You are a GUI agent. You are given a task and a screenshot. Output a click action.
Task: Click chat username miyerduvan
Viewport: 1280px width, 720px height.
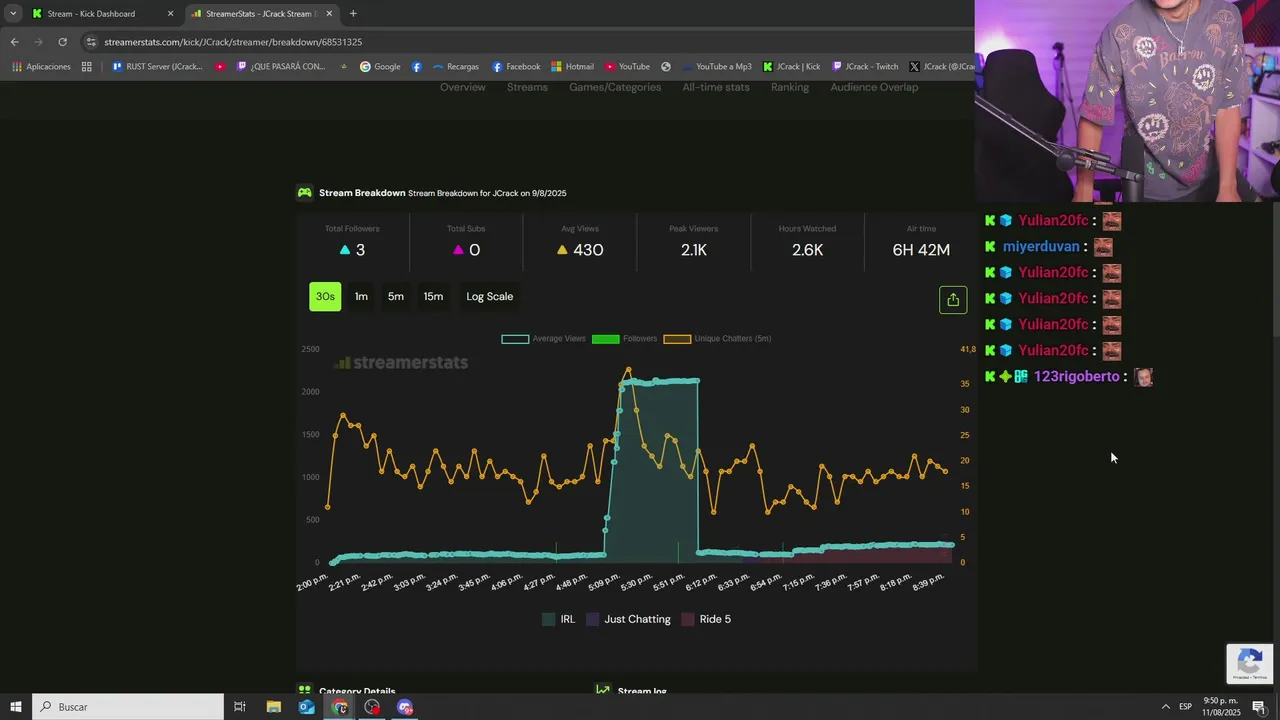tap(1041, 246)
